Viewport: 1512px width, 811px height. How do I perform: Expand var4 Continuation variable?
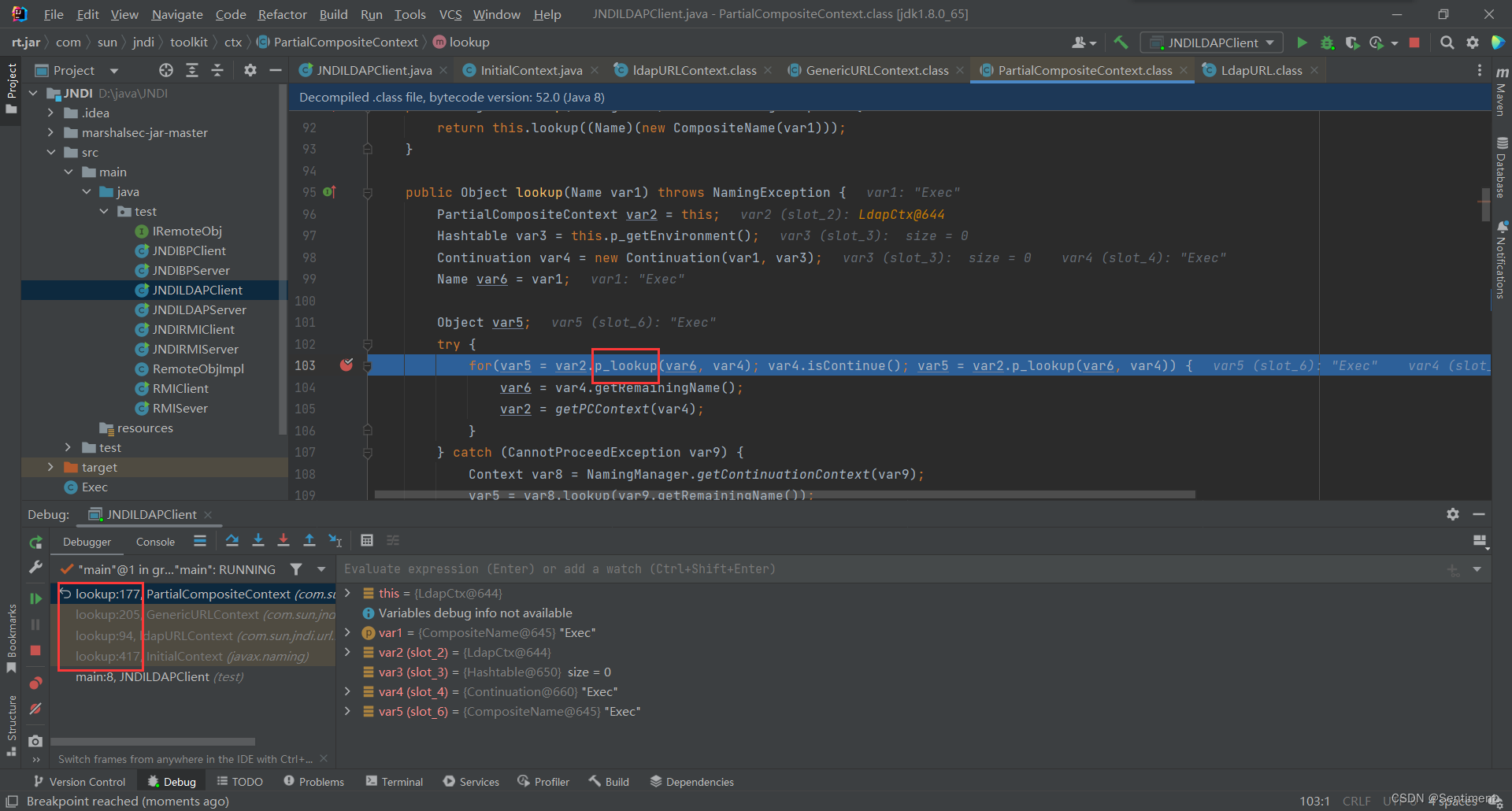point(348,691)
